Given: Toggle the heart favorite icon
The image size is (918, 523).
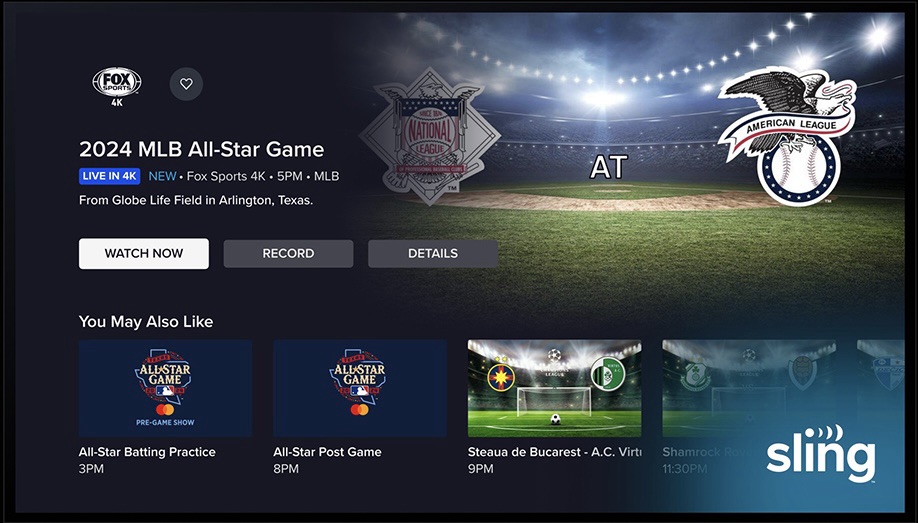Looking at the screenshot, I should coord(186,84).
